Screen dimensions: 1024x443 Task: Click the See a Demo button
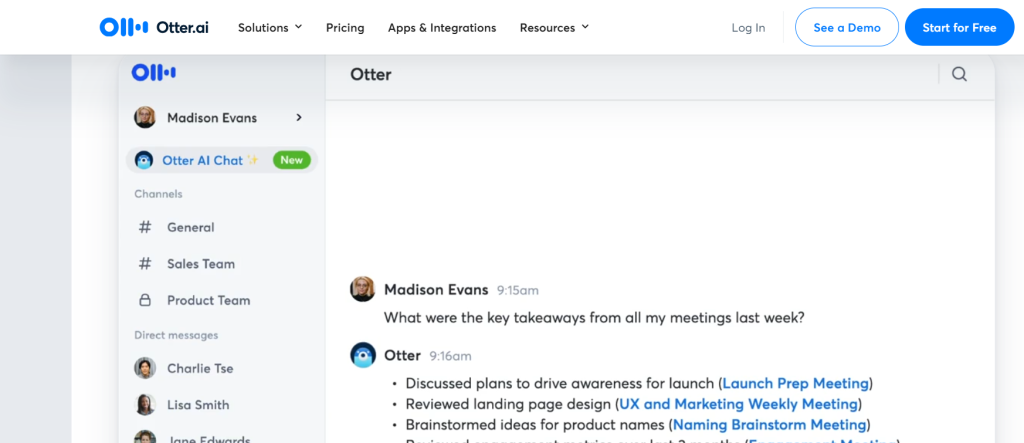point(847,27)
